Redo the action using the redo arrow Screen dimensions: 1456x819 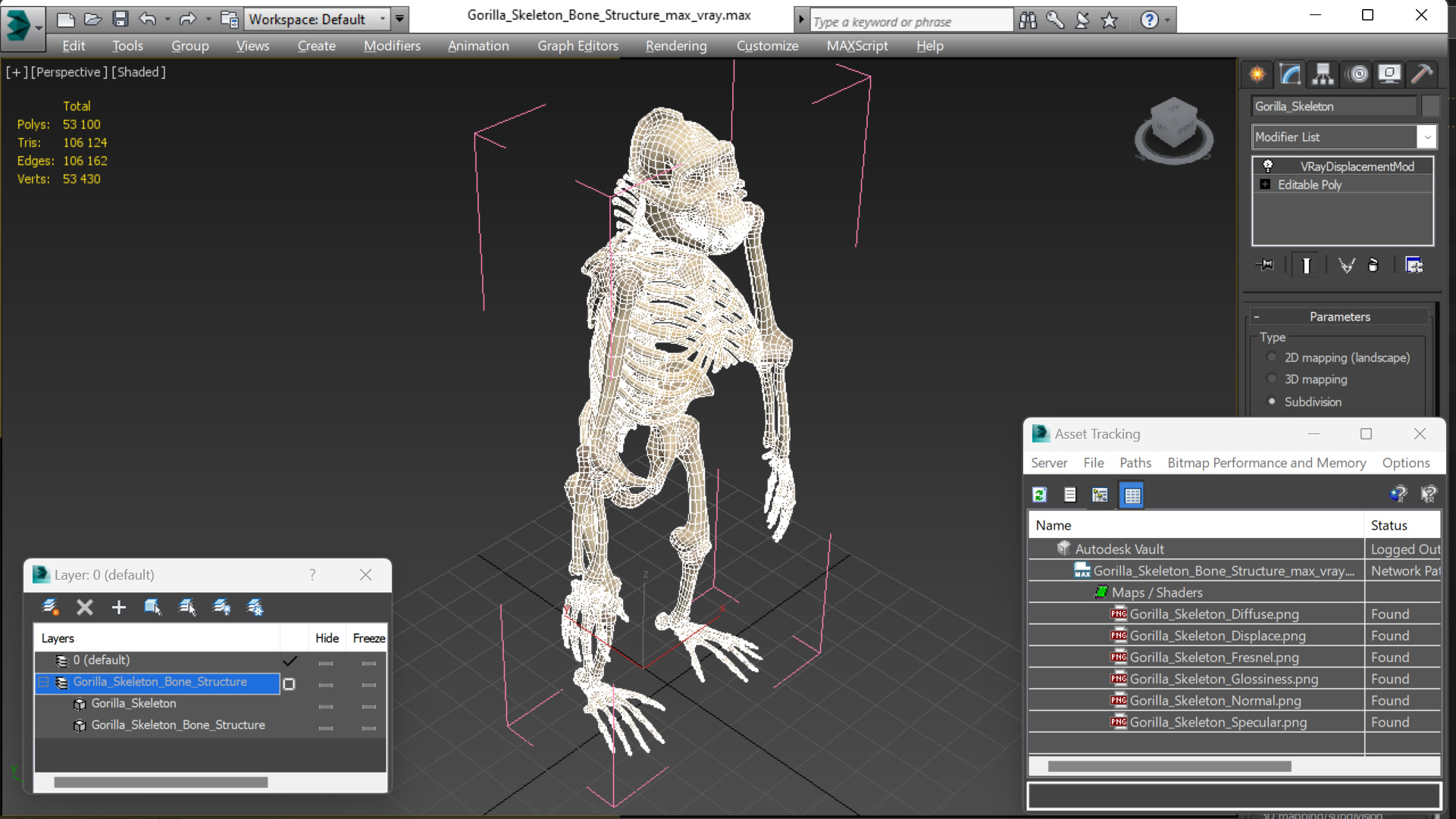(x=187, y=19)
